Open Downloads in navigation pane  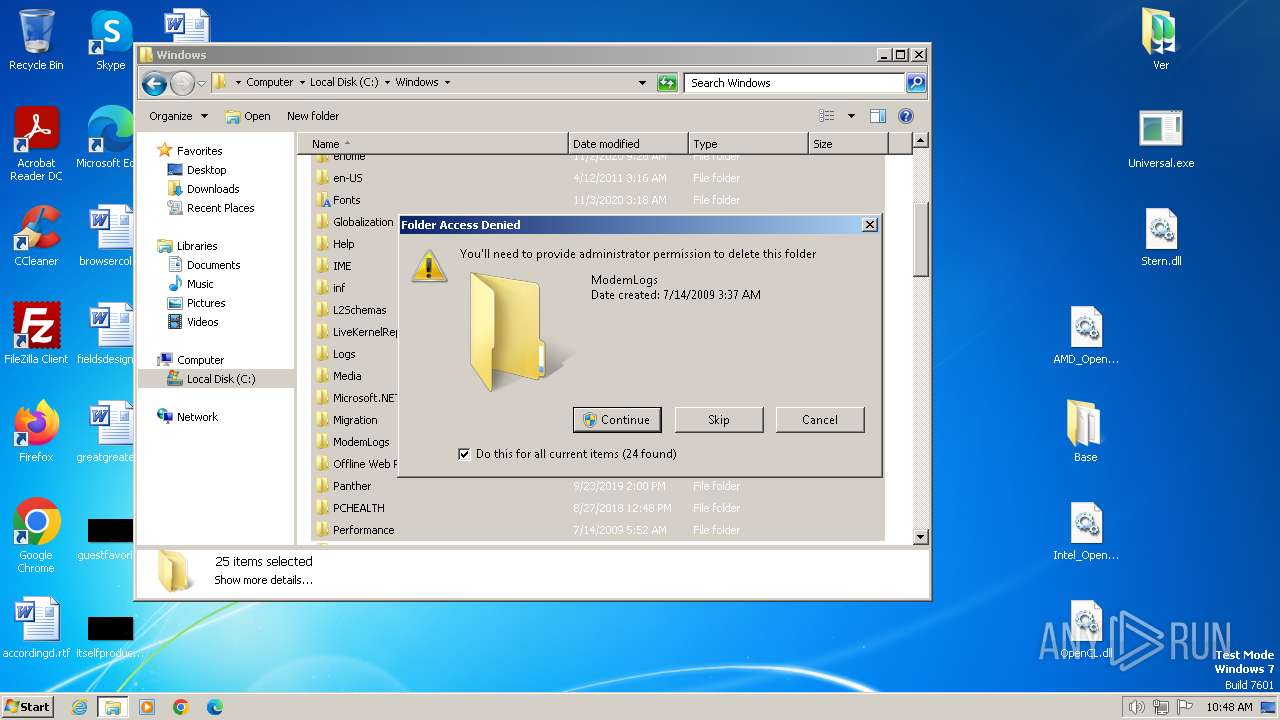[213, 189]
